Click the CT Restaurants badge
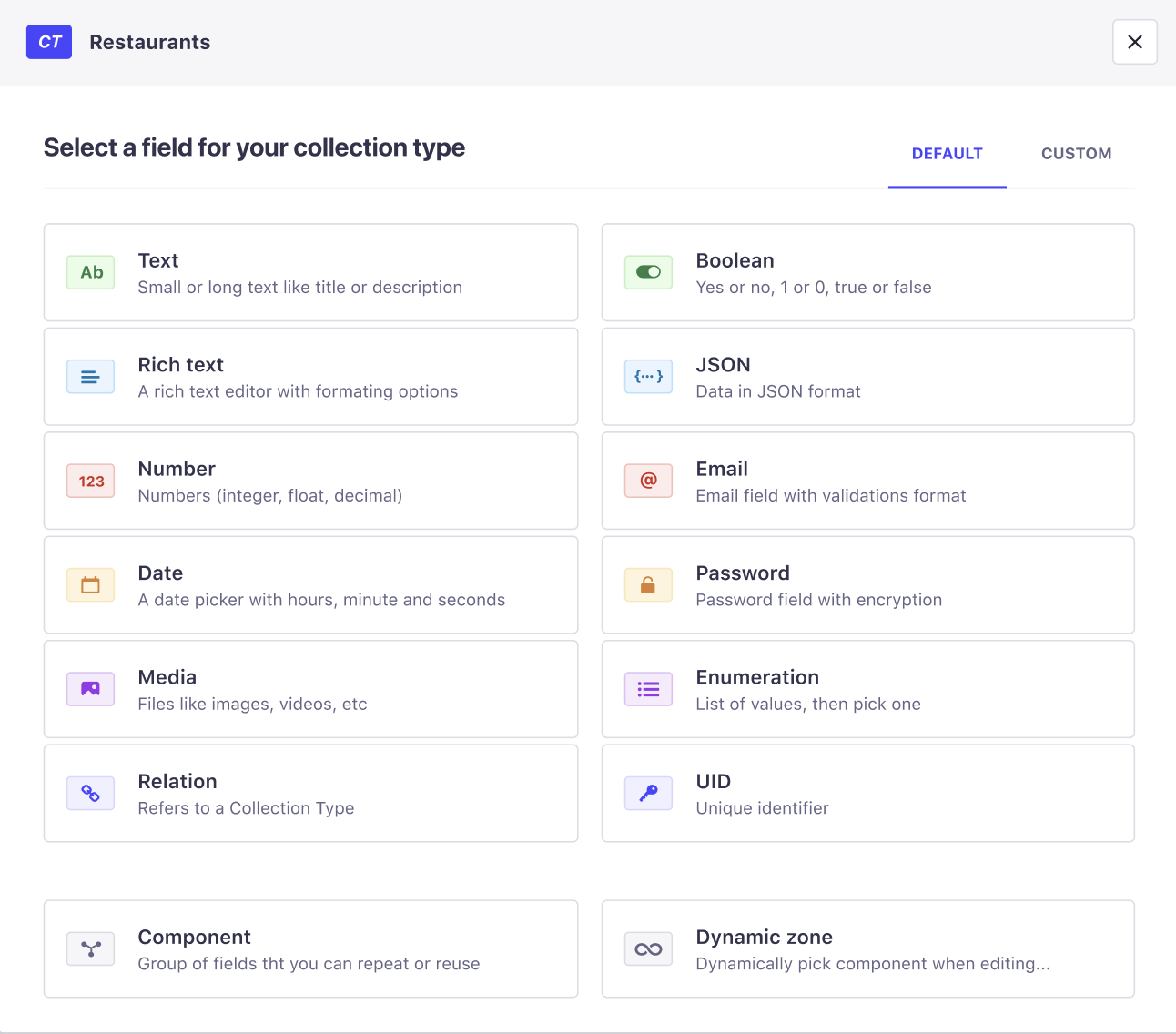 pyautogui.click(x=49, y=42)
